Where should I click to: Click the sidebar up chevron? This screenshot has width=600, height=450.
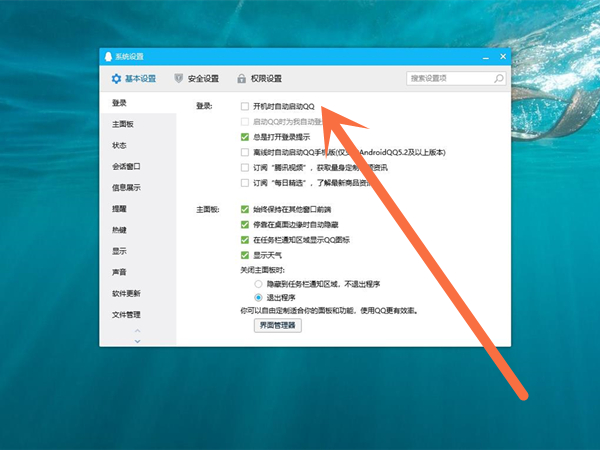138,331
